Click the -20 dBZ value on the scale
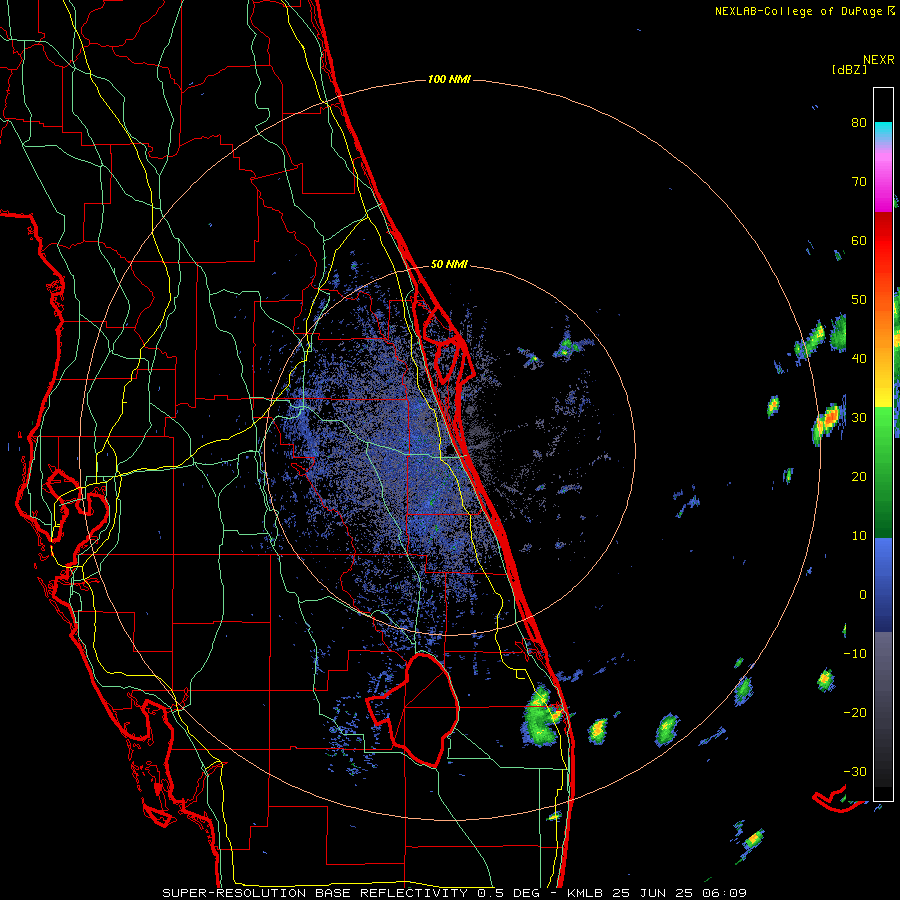 [855, 713]
